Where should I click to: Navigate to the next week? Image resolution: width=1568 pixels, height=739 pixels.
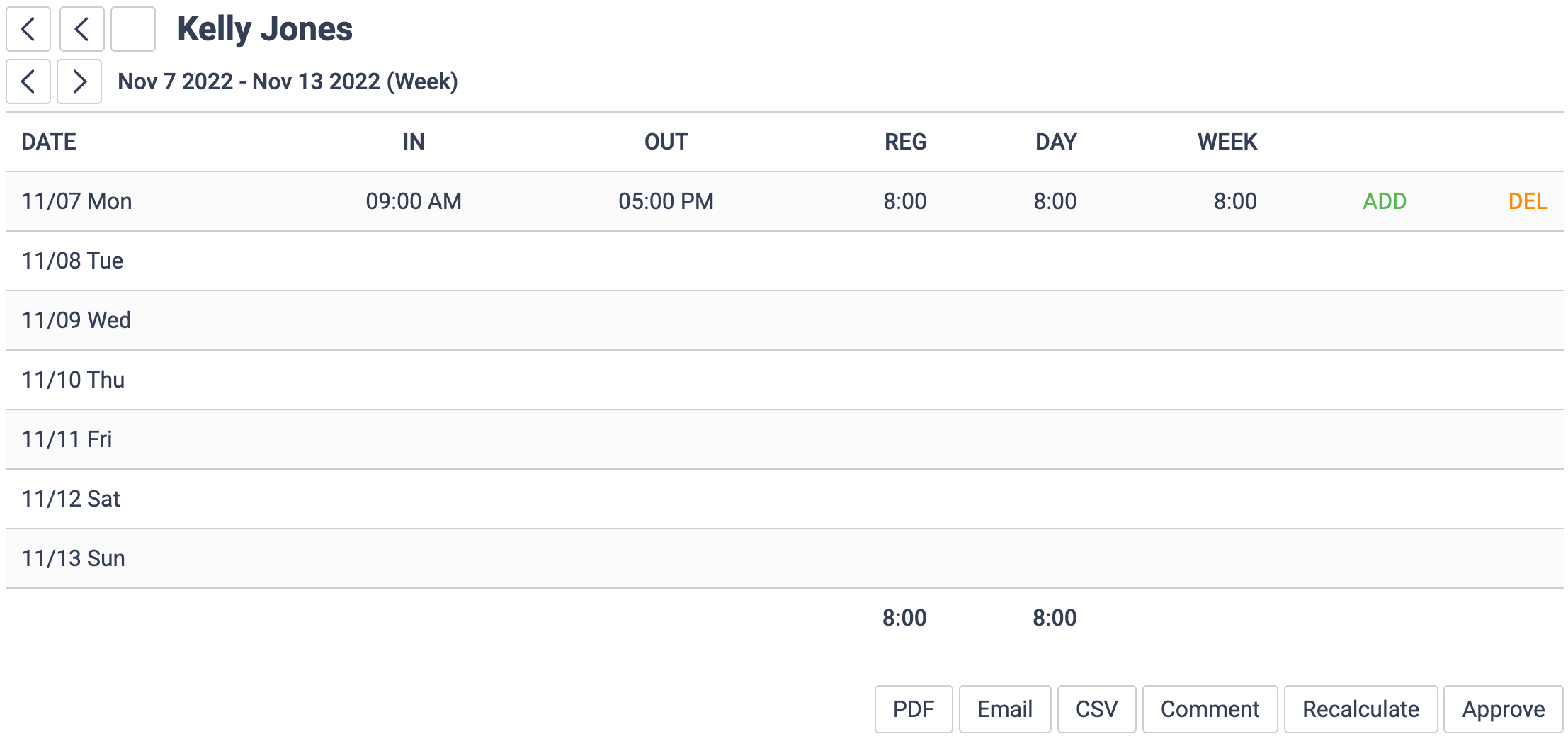[x=79, y=81]
